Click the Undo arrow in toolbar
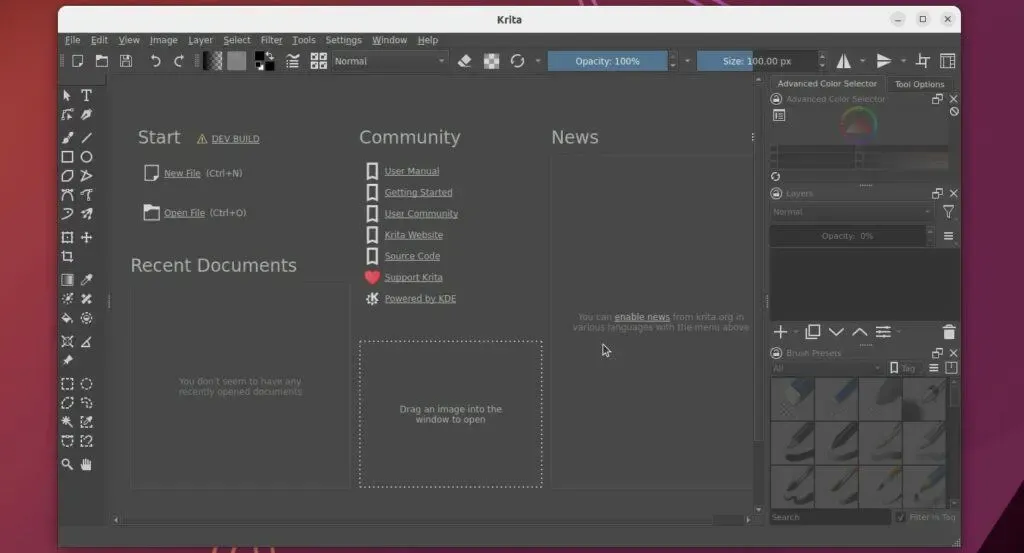Image resolution: width=1024 pixels, height=553 pixels. click(x=155, y=61)
